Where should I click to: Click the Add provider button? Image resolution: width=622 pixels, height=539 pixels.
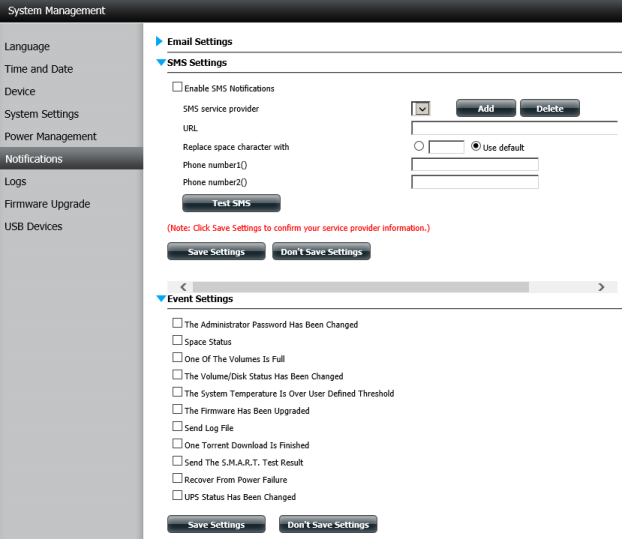486,108
